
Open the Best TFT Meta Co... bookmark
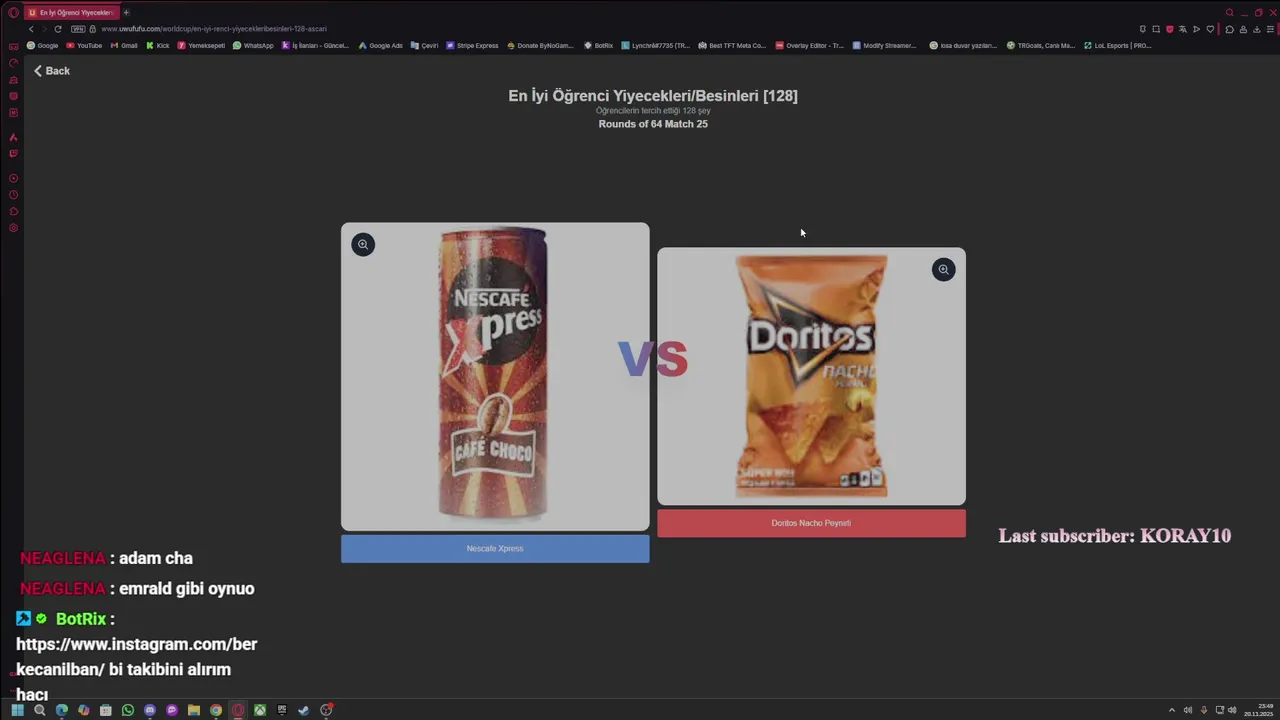tap(732, 46)
